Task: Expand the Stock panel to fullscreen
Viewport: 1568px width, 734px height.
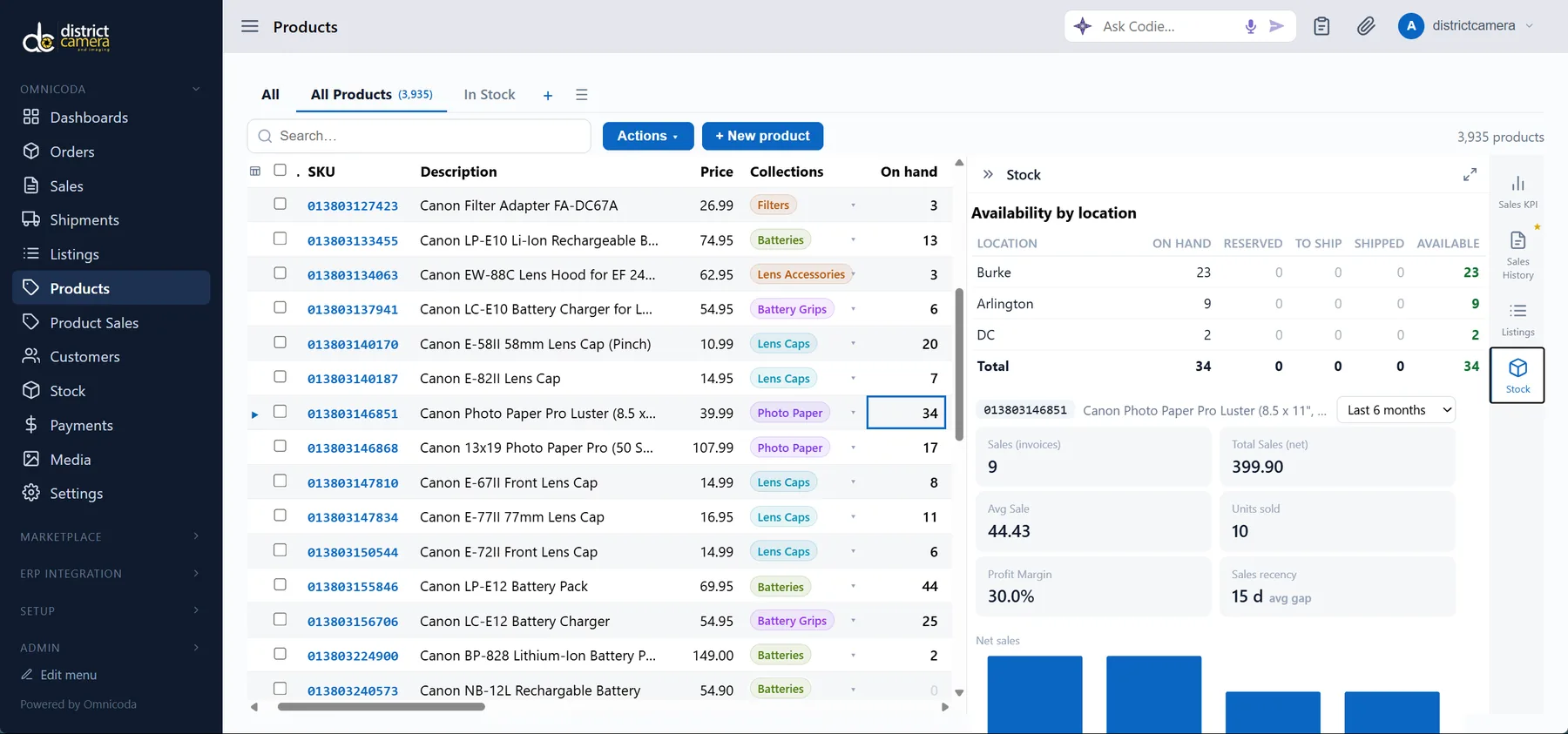Action: (1470, 175)
